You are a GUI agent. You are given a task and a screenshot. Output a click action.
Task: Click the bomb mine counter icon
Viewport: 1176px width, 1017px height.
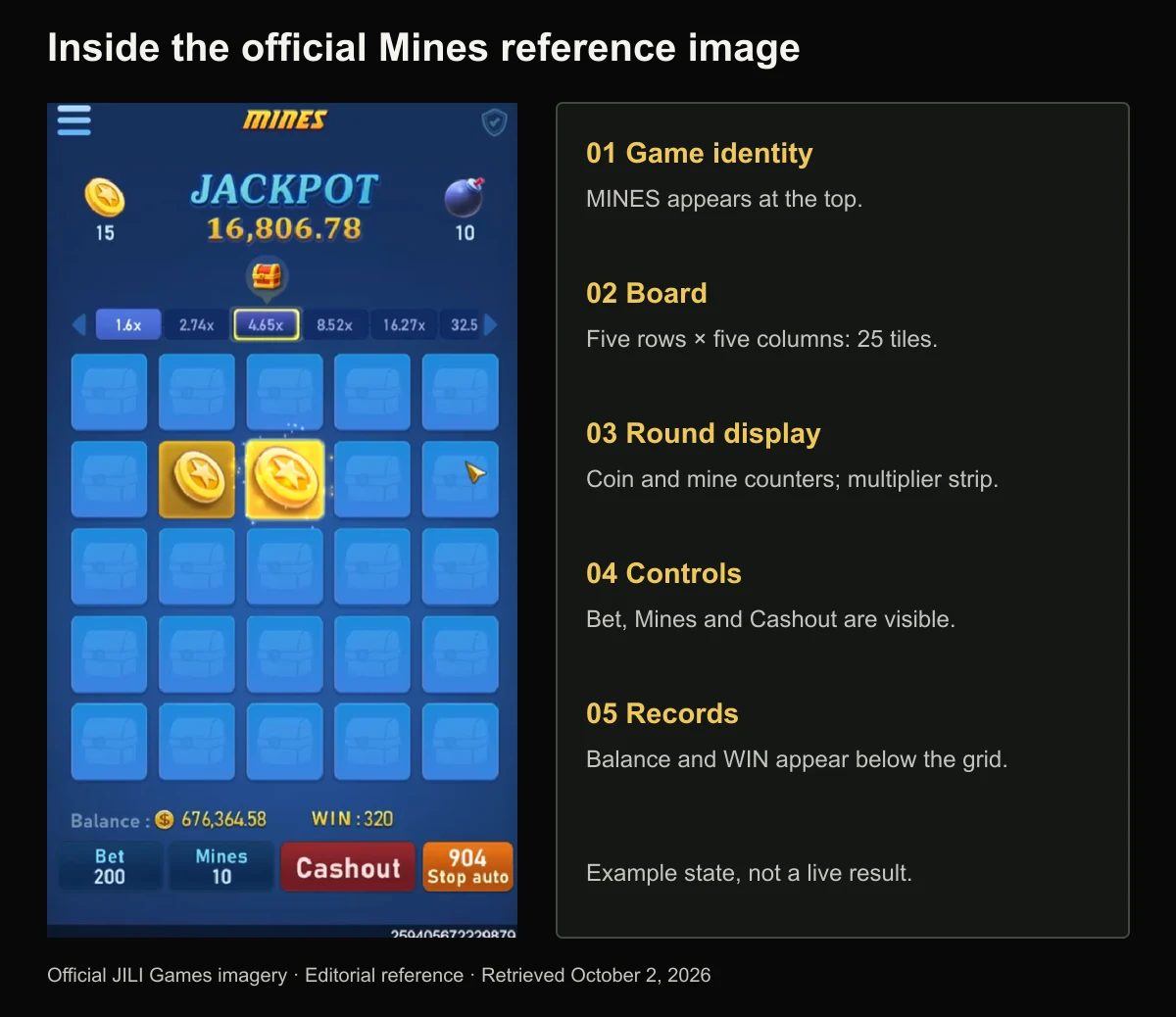coord(465,197)
